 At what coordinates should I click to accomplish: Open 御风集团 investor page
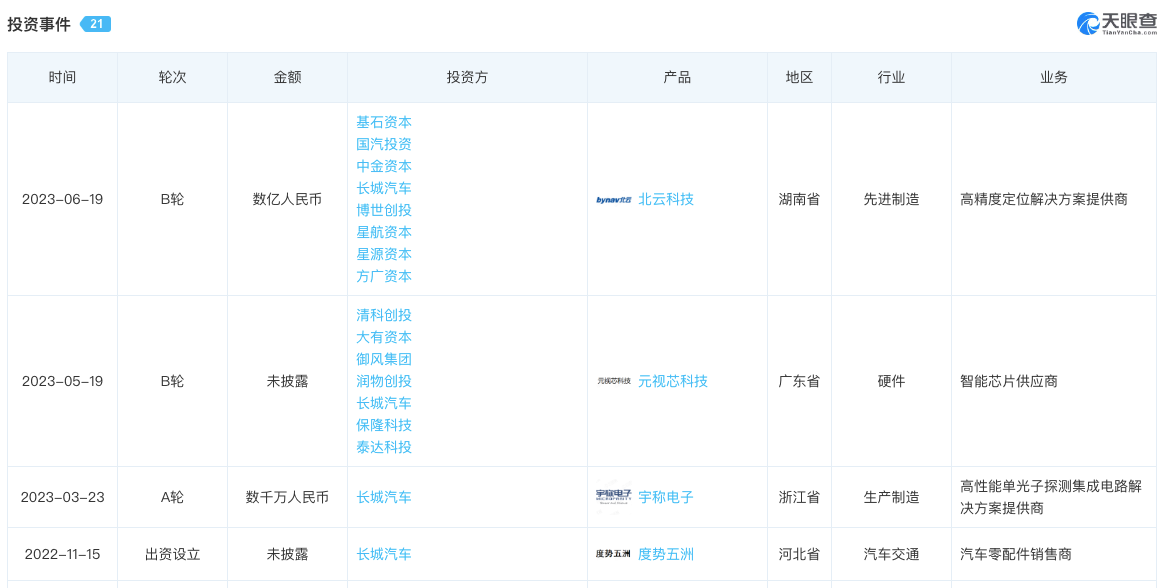384,359
